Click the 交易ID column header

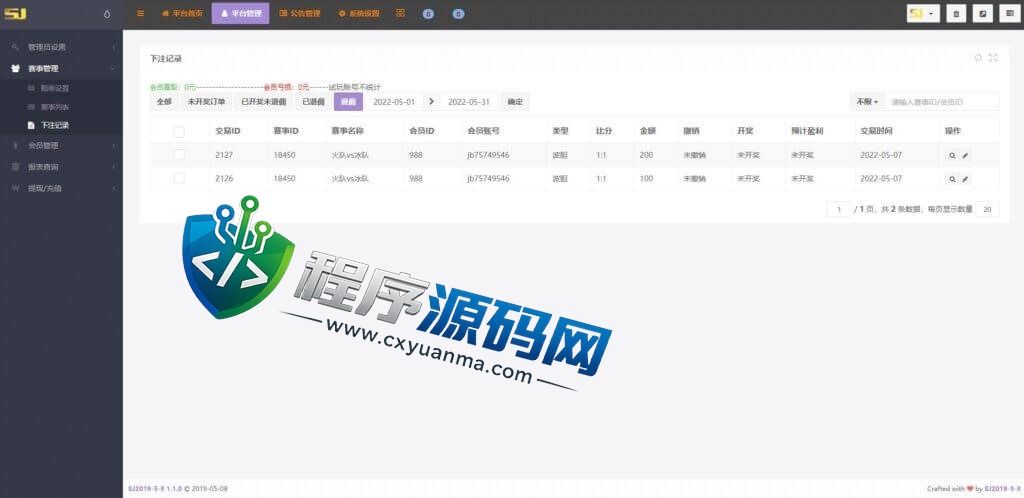coord(228,131)
